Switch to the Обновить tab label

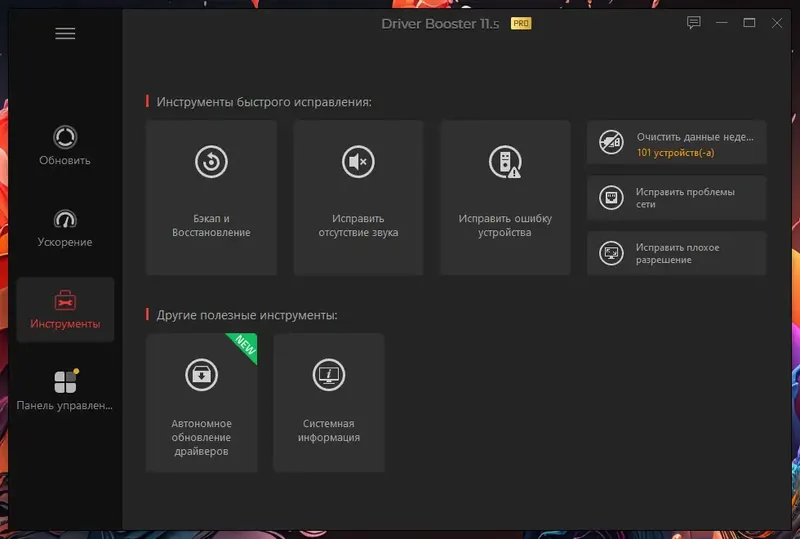pos(65,160)
